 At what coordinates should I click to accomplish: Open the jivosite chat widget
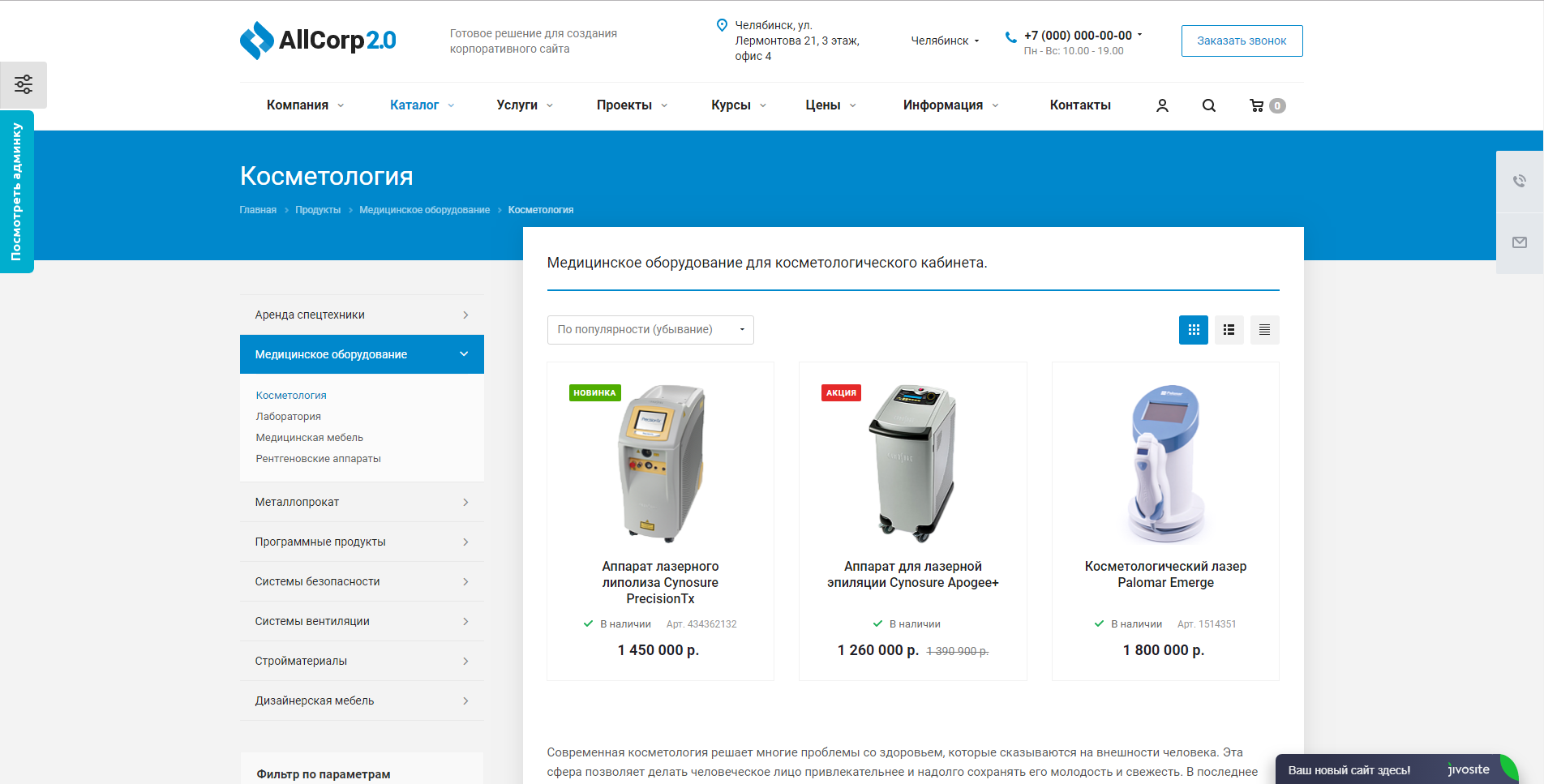1396,769
